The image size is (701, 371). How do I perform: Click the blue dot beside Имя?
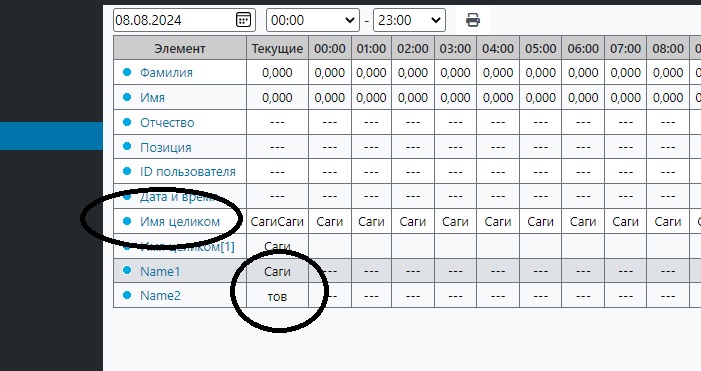[127, 97]
